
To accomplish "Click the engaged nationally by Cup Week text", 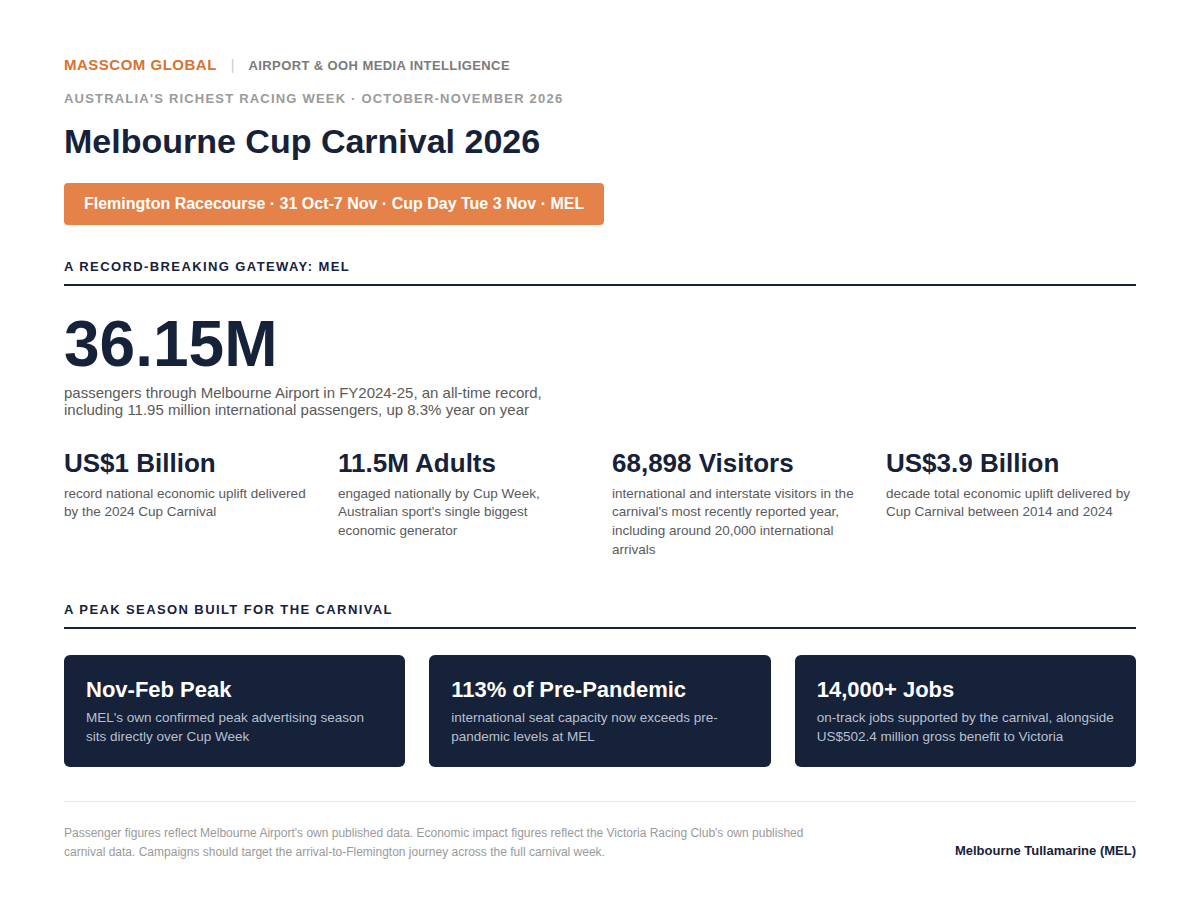I will [439, 512].
